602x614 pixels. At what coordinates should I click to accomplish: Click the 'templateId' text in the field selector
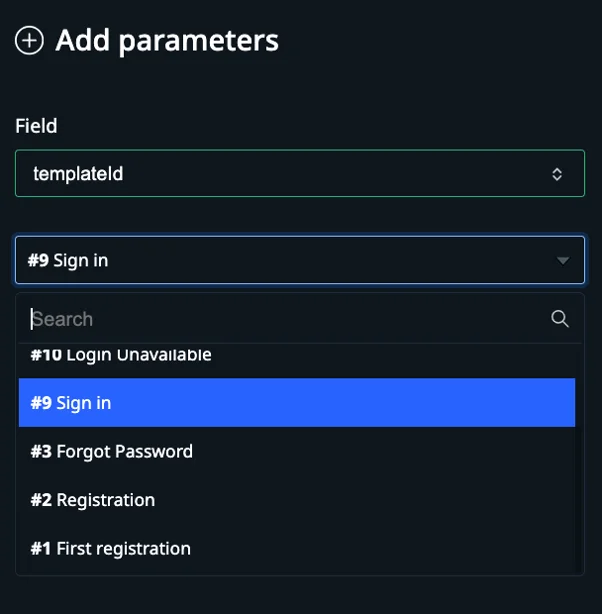point(78,174)
